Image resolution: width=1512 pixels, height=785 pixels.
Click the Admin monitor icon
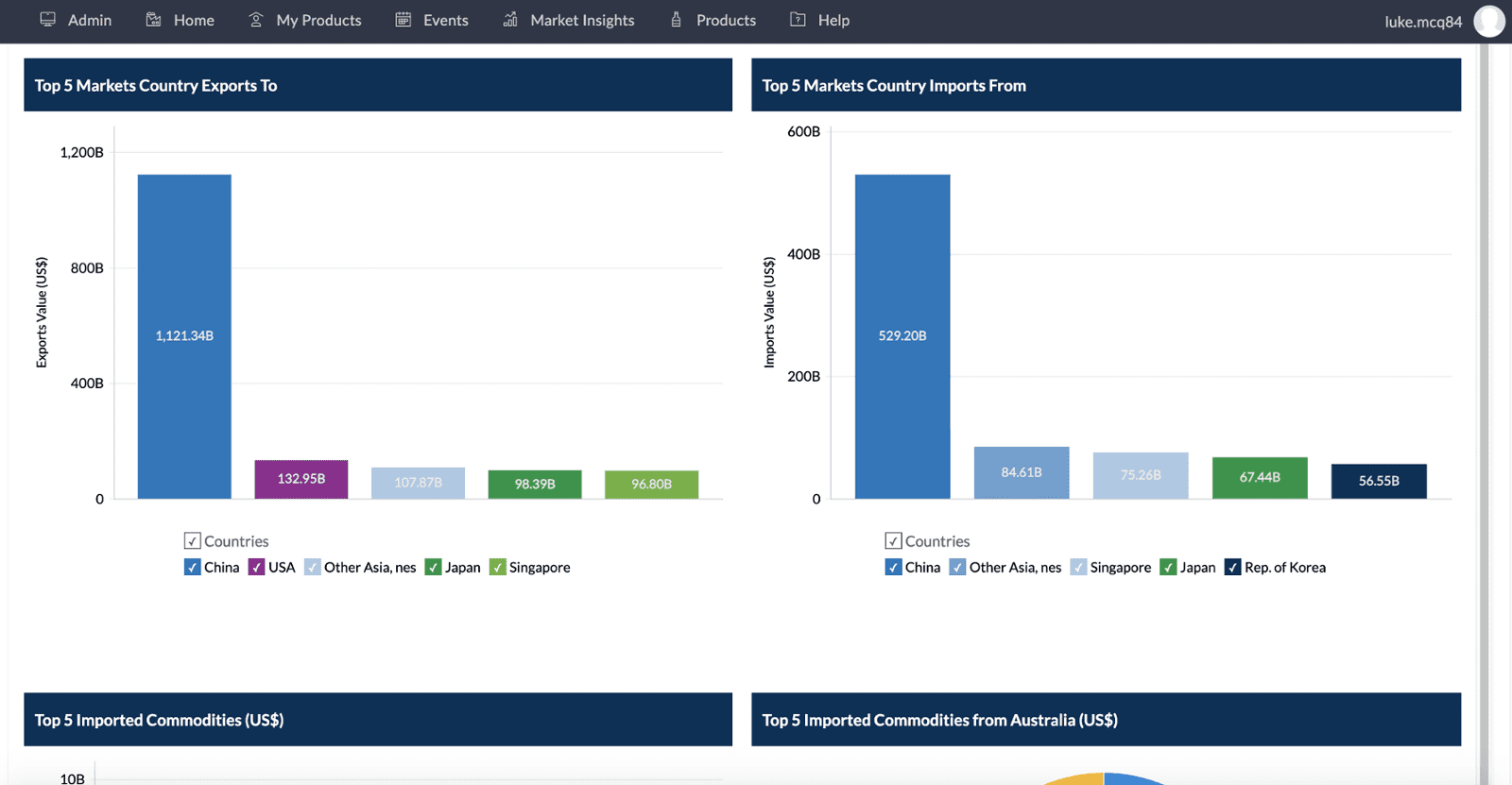[47, 20]
